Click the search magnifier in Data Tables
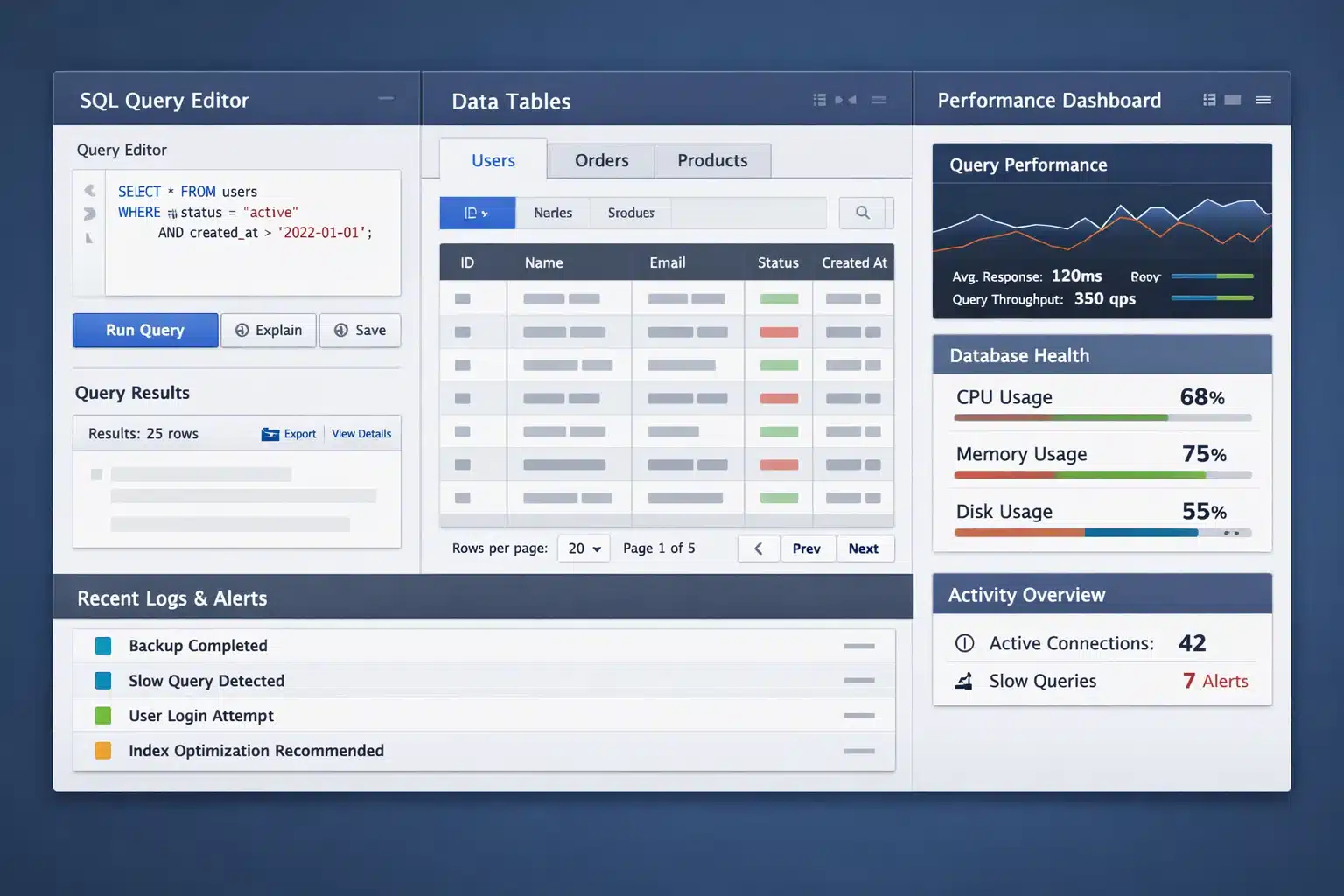Screen dimensions: 1344x896 [x=864, y=213]
